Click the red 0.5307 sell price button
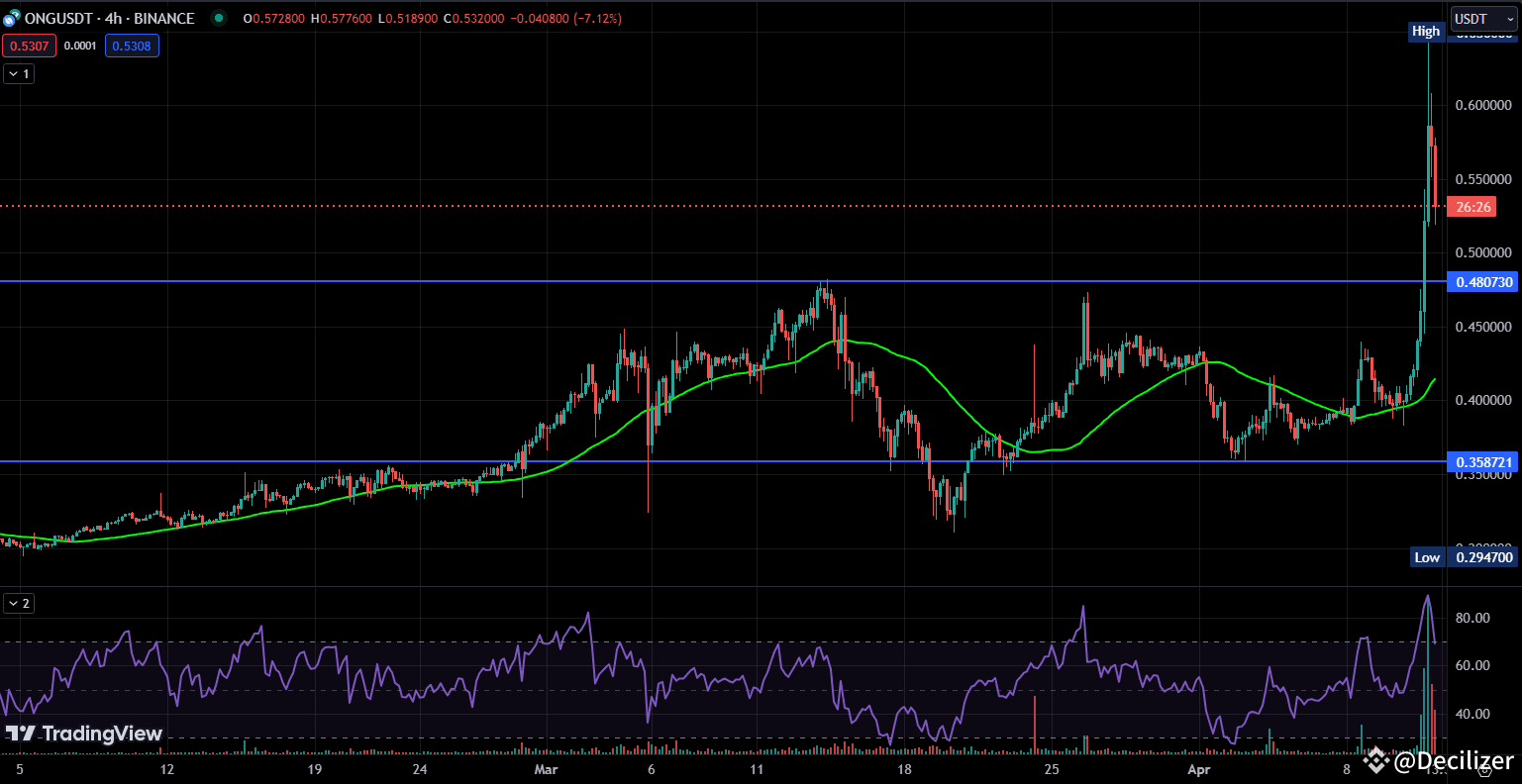1522x784 pixels. [x=28, y=45]
